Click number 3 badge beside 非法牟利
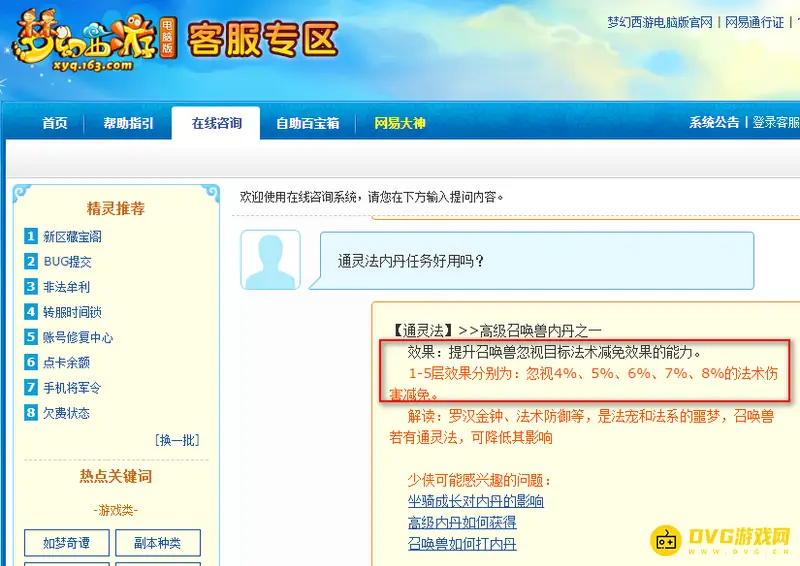 31,286
